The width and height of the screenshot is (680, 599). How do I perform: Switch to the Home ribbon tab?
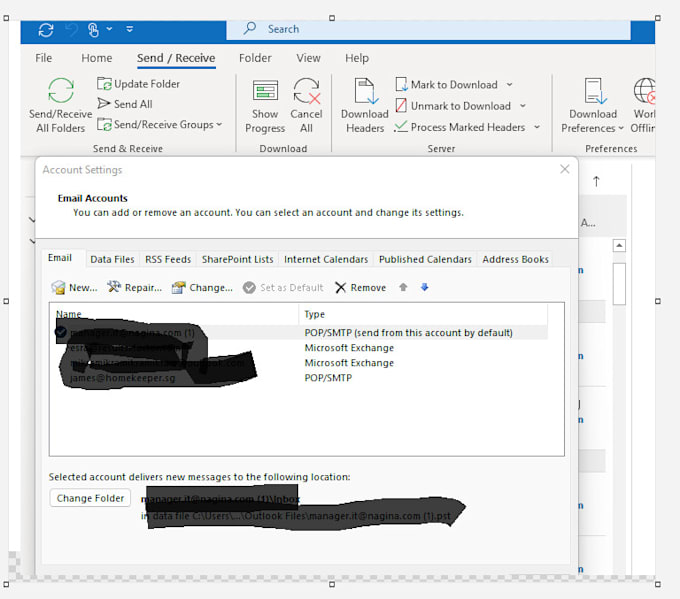pos(97,58)
